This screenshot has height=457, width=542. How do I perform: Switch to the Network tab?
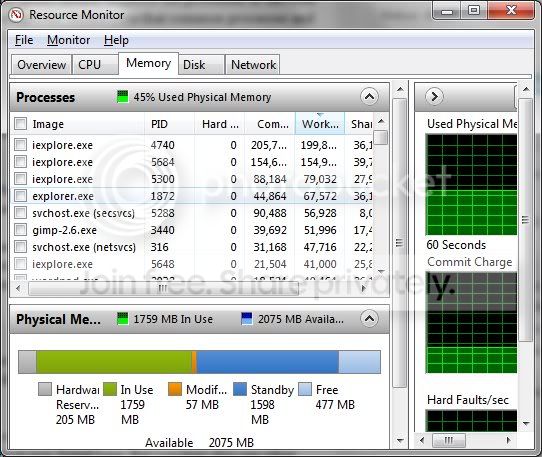click(253, 65)
